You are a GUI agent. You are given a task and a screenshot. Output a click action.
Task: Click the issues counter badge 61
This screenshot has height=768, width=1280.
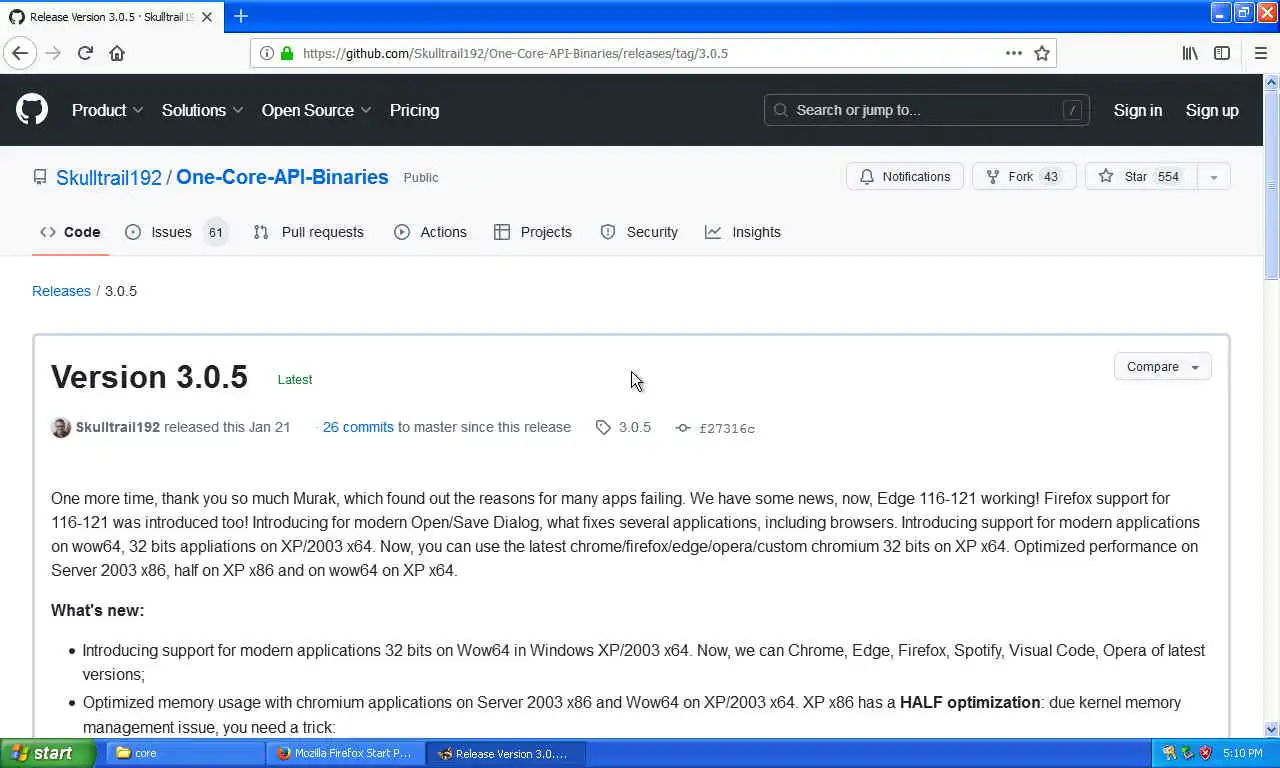215,232
